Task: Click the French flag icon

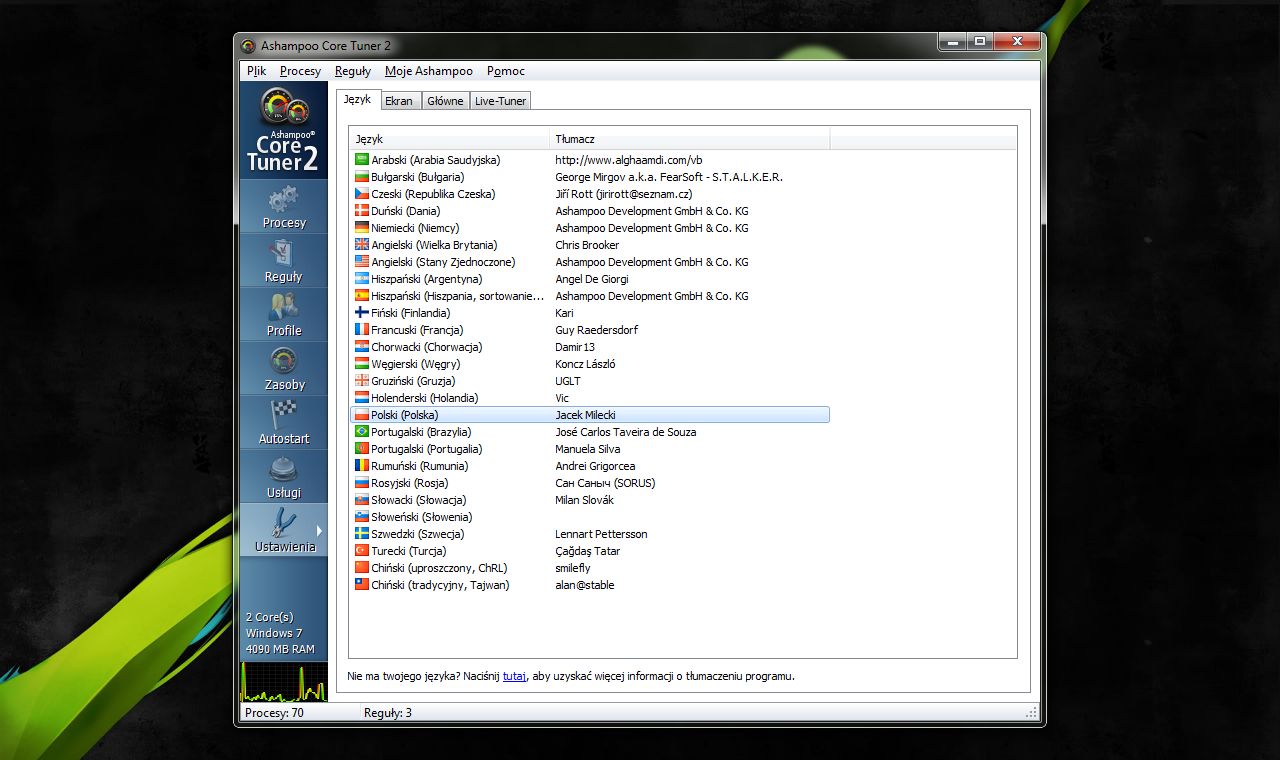Action: [362, 330]
